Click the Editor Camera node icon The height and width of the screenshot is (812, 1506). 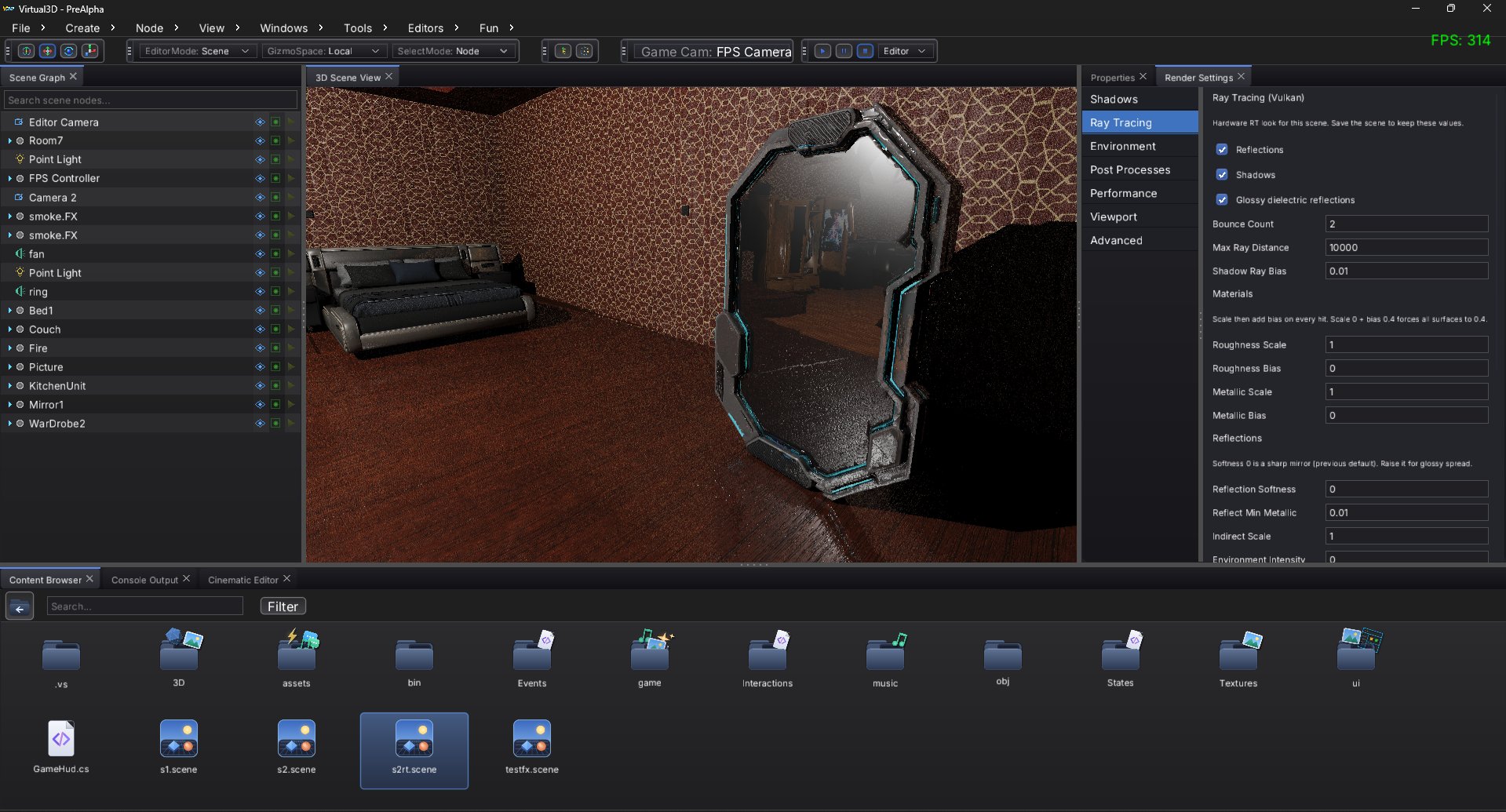point(20,122)
